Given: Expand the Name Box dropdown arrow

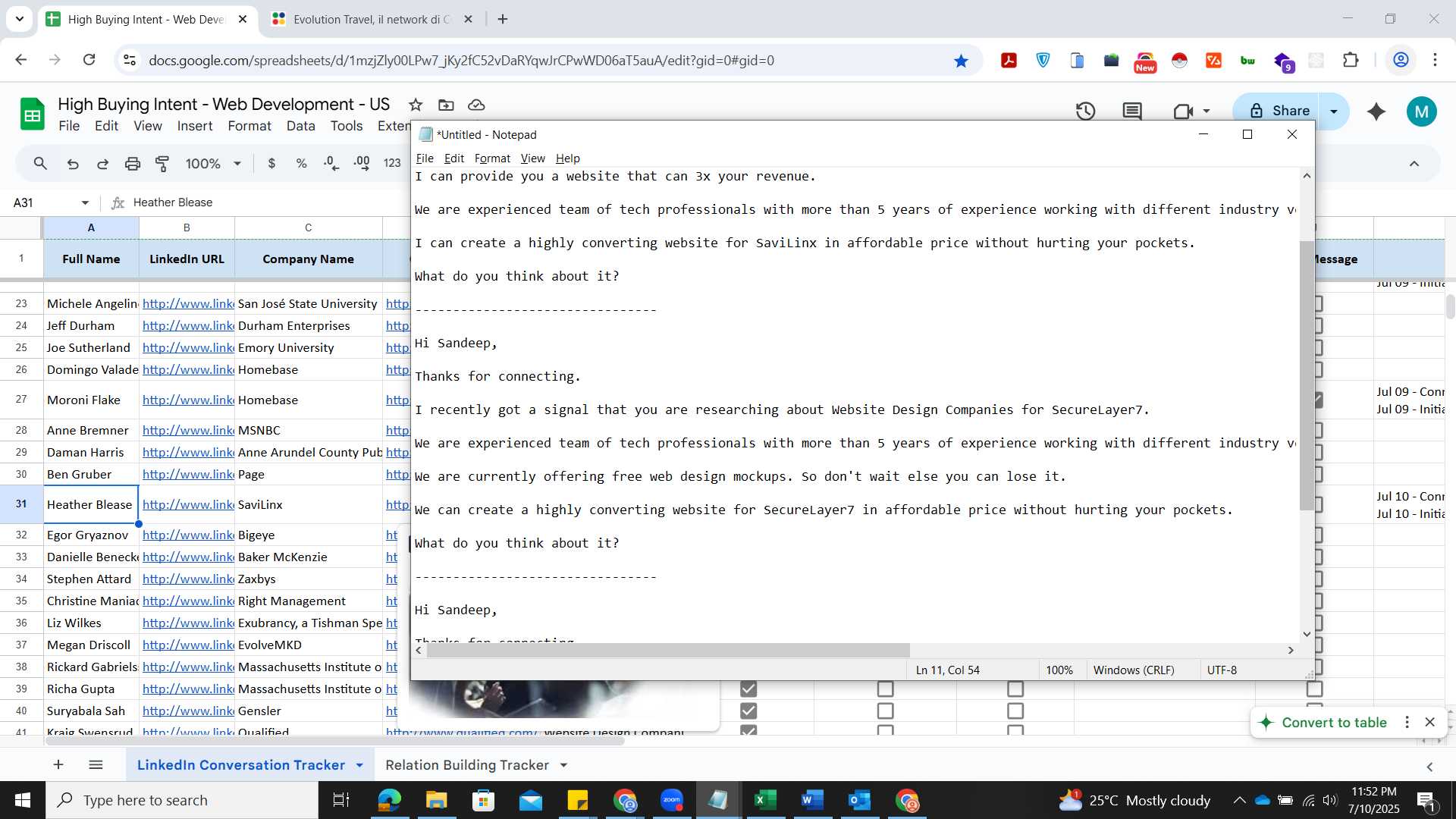Looking at the screenshot, I should 85,202.
